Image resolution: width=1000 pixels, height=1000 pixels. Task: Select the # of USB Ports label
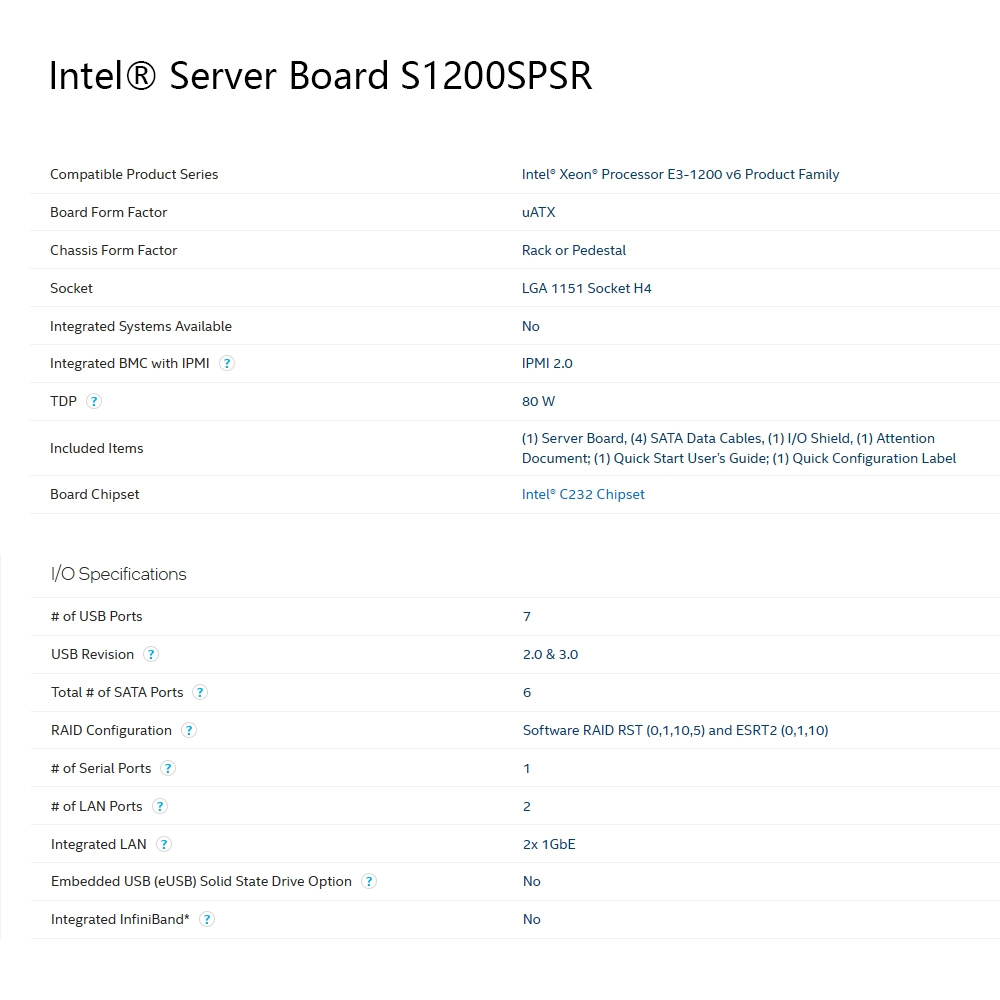97,616
